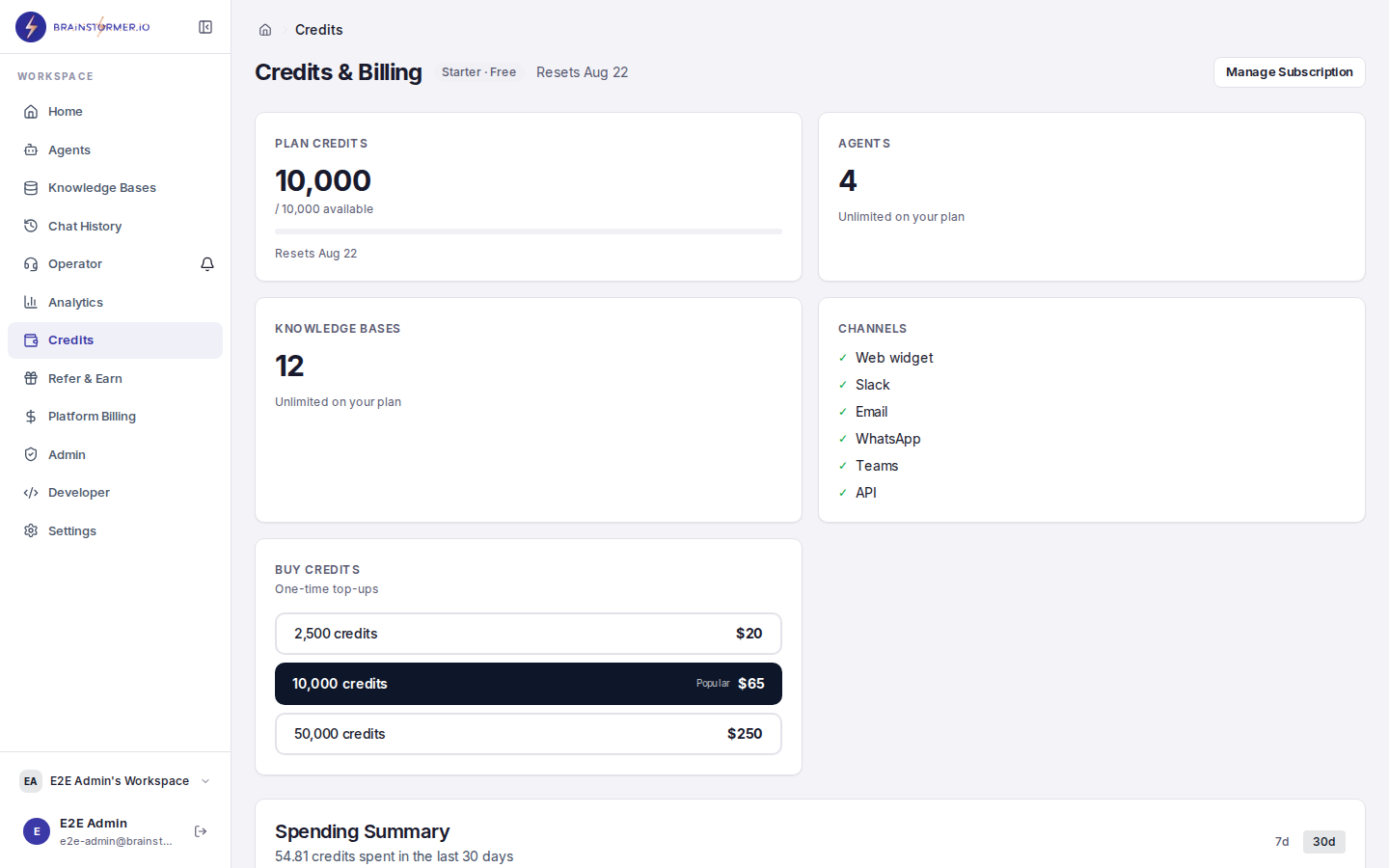
Task: Click the Refer & Earn gift icon
Action: (31, 378)
